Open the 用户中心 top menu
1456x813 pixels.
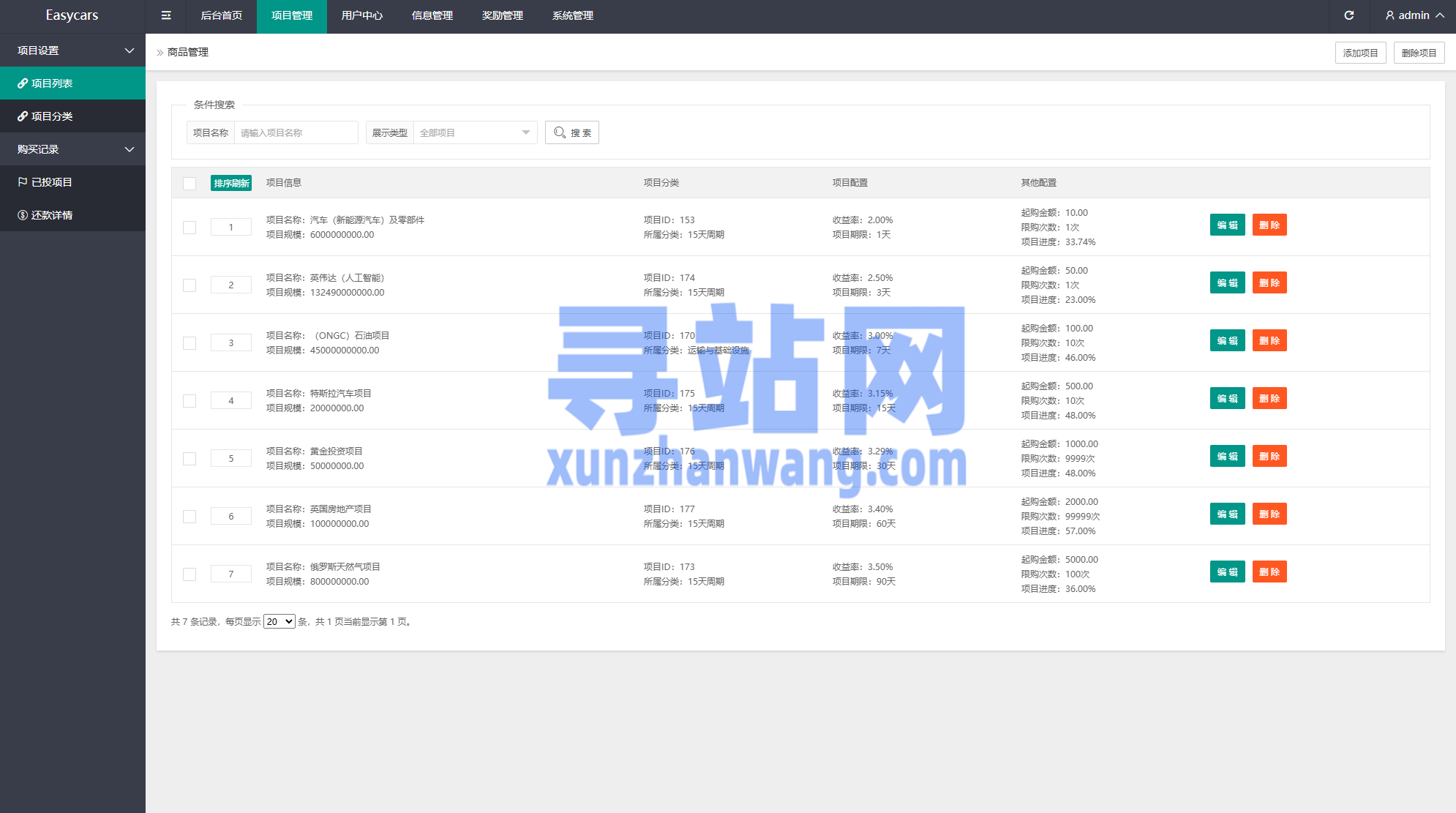[x=361, y=15]
